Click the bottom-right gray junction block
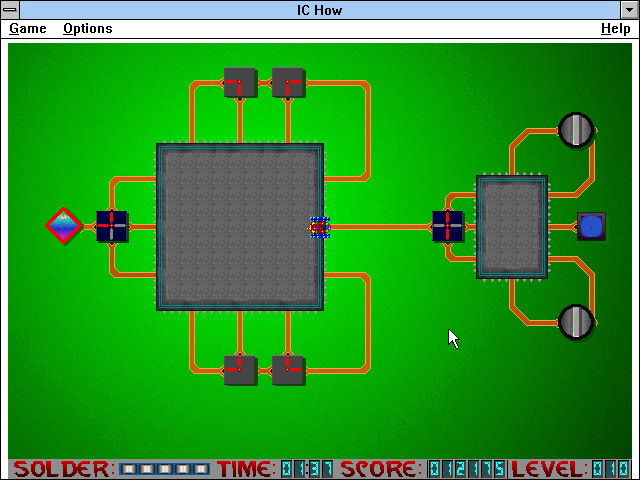Viewport: 640px width, 480px height. point(288,370)
